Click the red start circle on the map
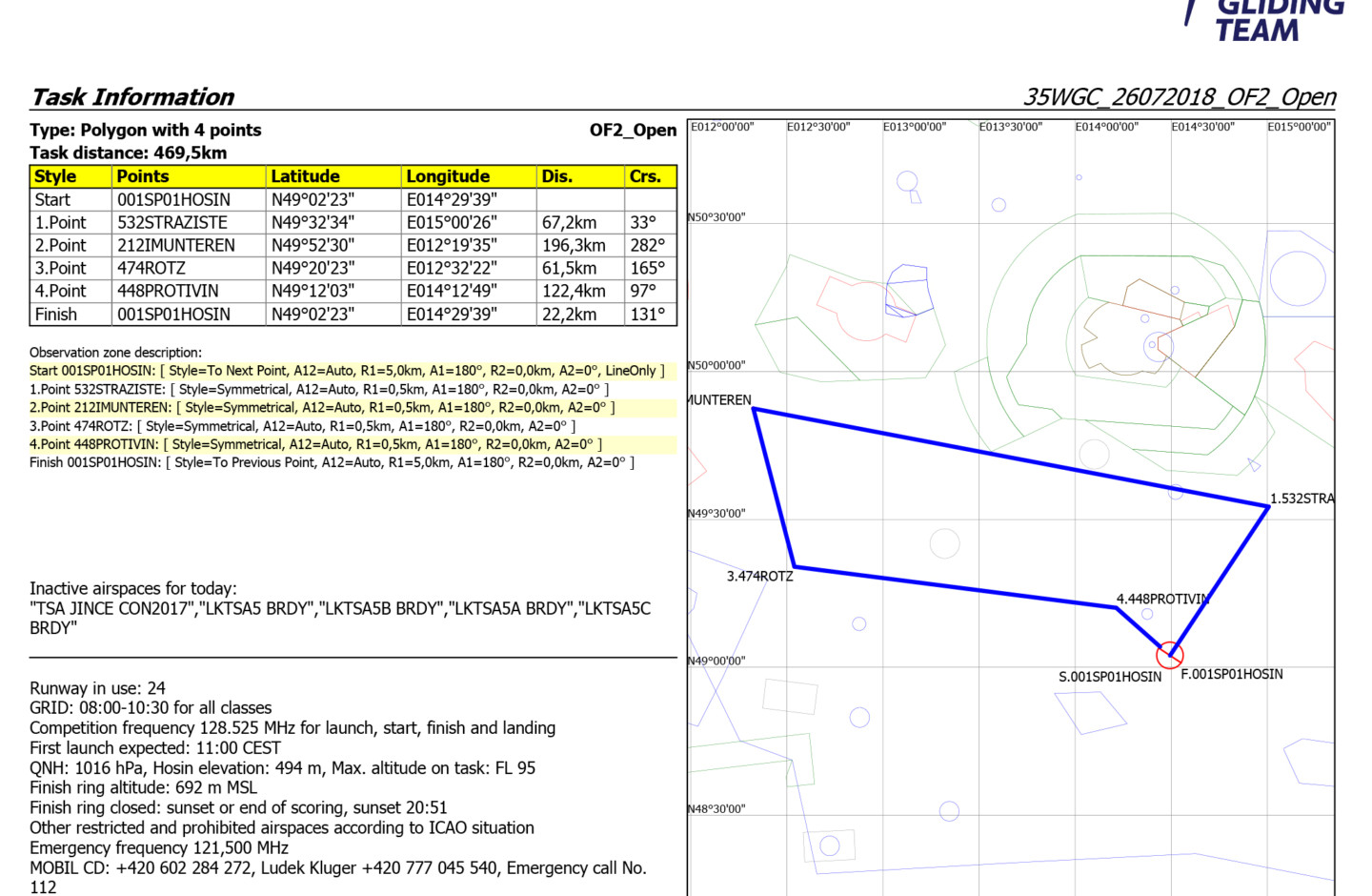Image resolution: width=1372 pixels, height=896 pixels. coord(1169,655)
